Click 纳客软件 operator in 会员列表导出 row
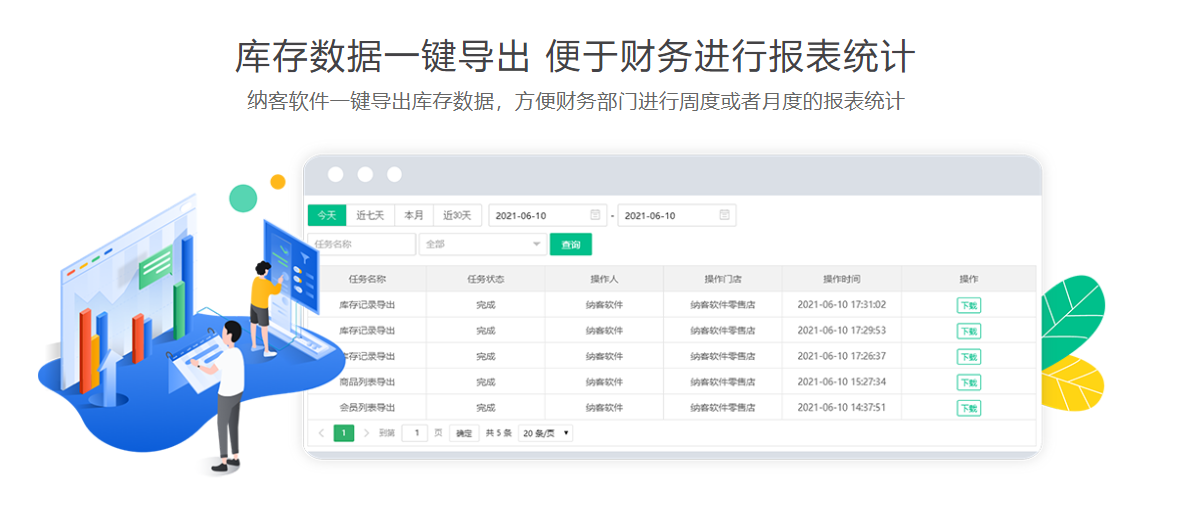The height and width of the screenshot is (520, 1189). [604, 408]
